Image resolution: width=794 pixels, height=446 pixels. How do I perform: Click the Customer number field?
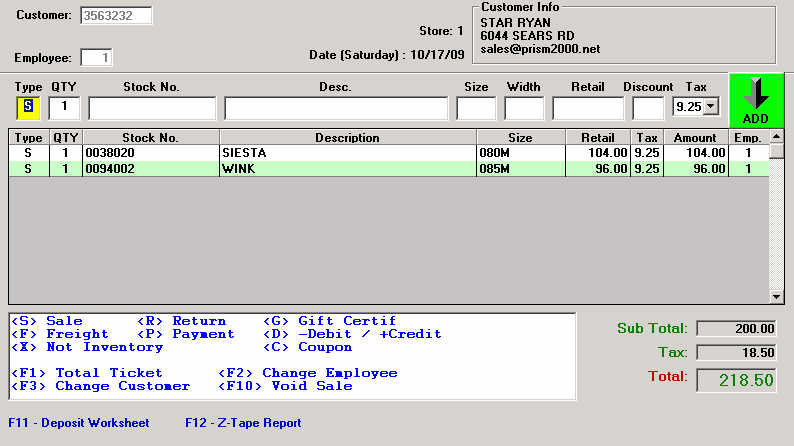[x=116, y=16]
